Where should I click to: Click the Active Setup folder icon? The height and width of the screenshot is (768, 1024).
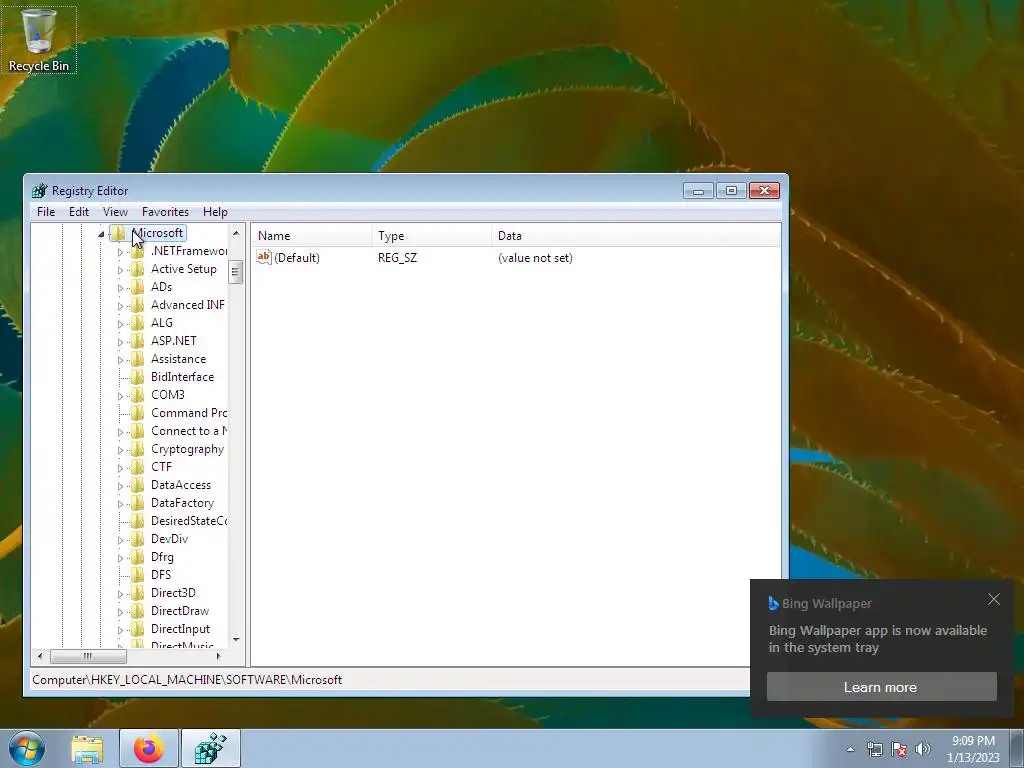click(137, 269)
